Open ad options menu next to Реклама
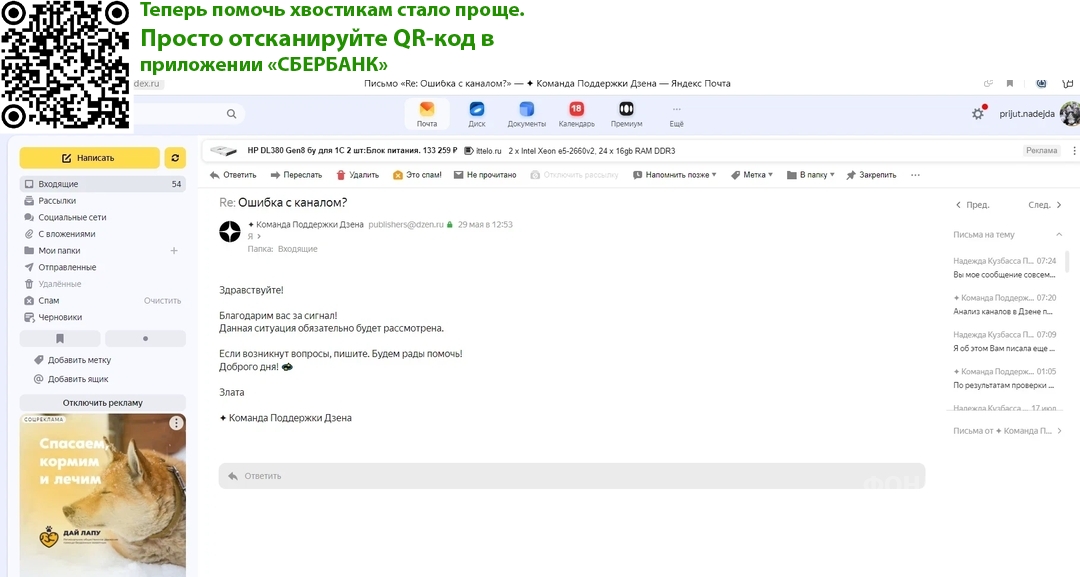1080x577 pixels. pyautogui.click(x=1074, y=150)
